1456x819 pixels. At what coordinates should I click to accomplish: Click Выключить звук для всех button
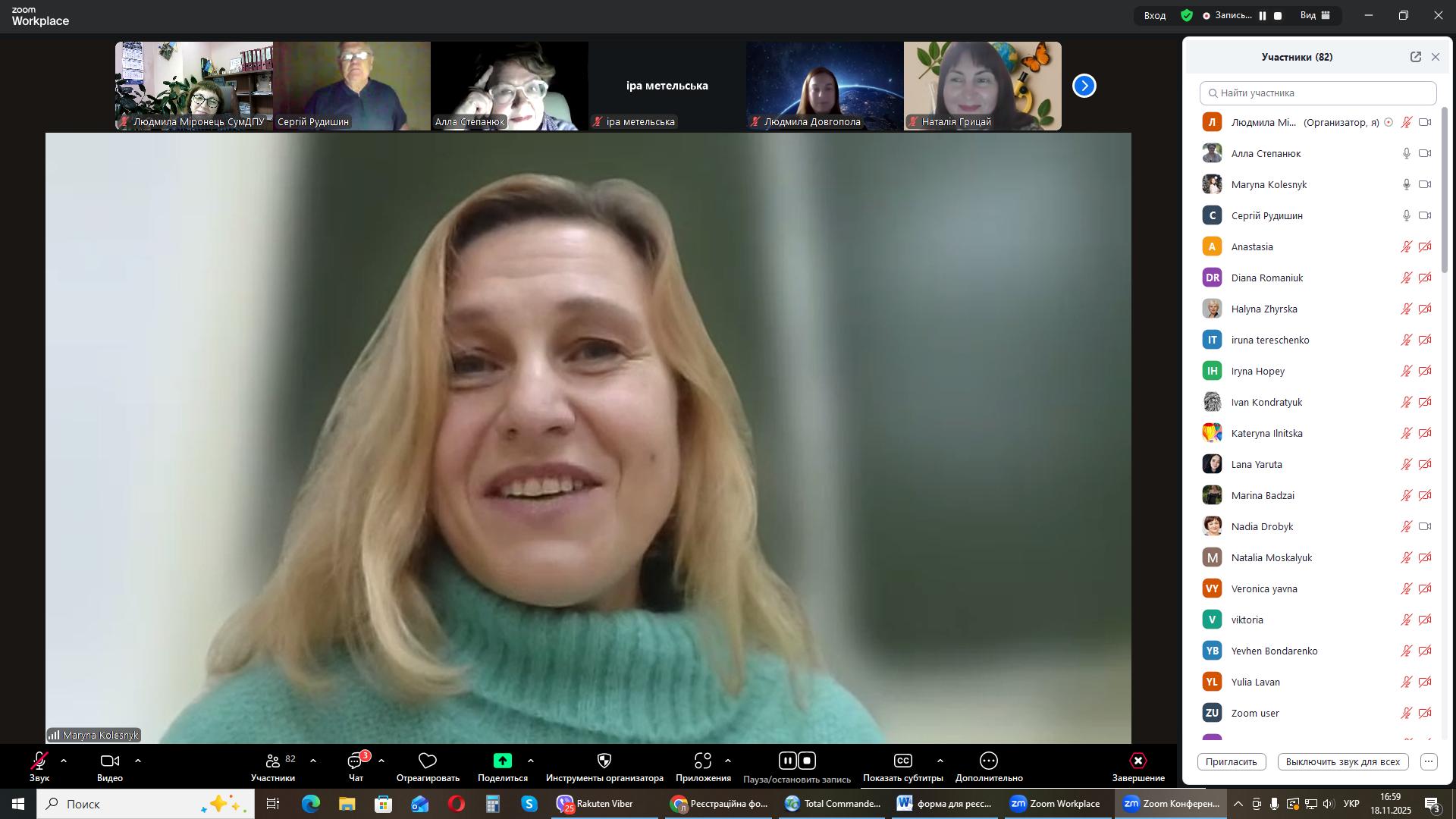(x=1342, y=761)
